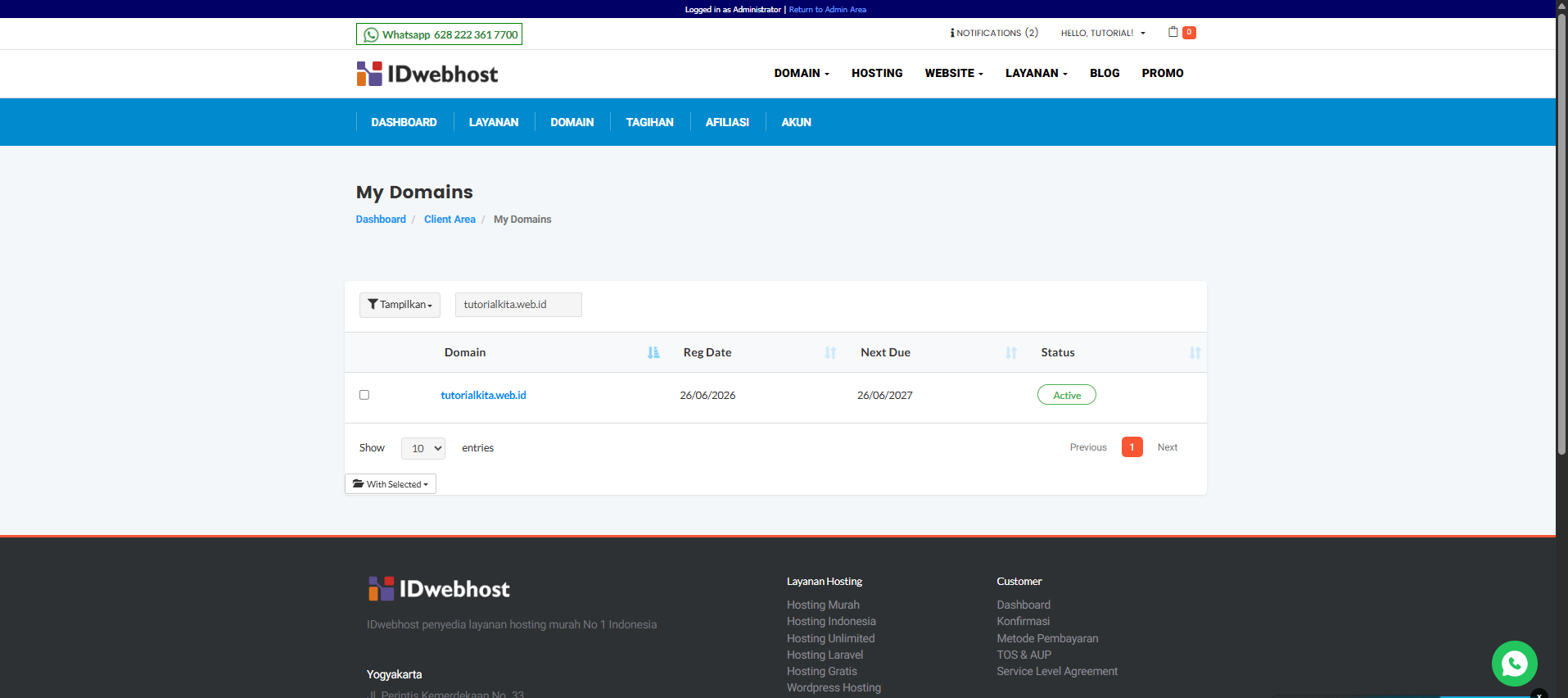Click the Return to Admin Area link

[x=827, y=10]
